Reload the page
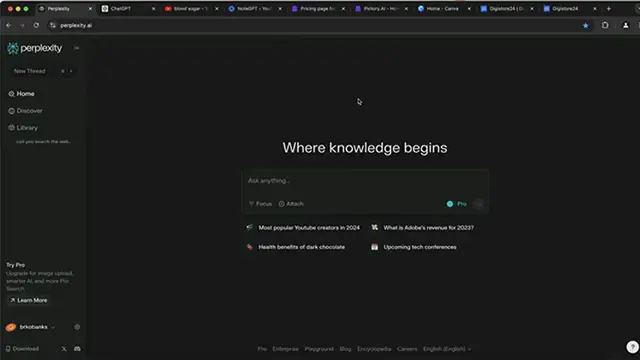Image resolution: width=640 pixels, height=360 pixels. [x=36, y=25]
